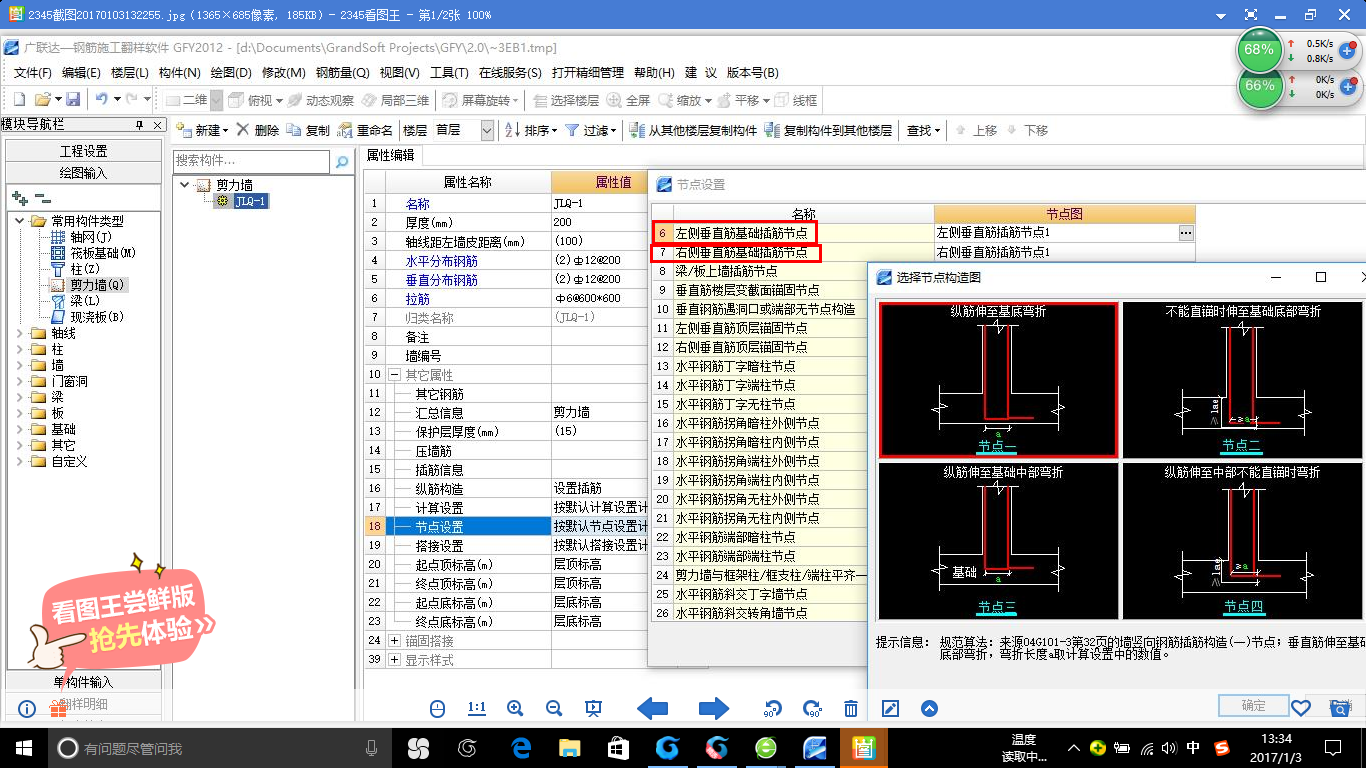Click the 搜索构件 search input field
The width and height of the screenshot is (1366, 768).
tap(251, 161)
